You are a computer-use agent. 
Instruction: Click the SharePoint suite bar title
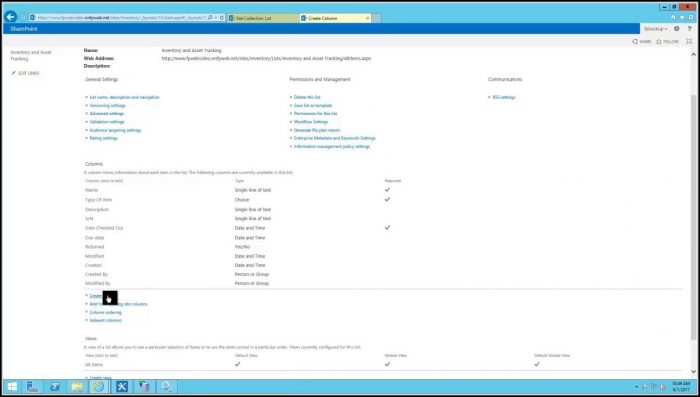[x=24, y=29]
